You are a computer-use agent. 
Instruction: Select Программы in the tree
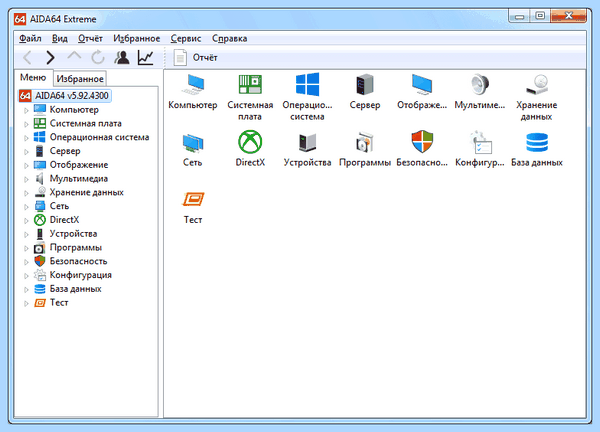[x=76, y=248]
